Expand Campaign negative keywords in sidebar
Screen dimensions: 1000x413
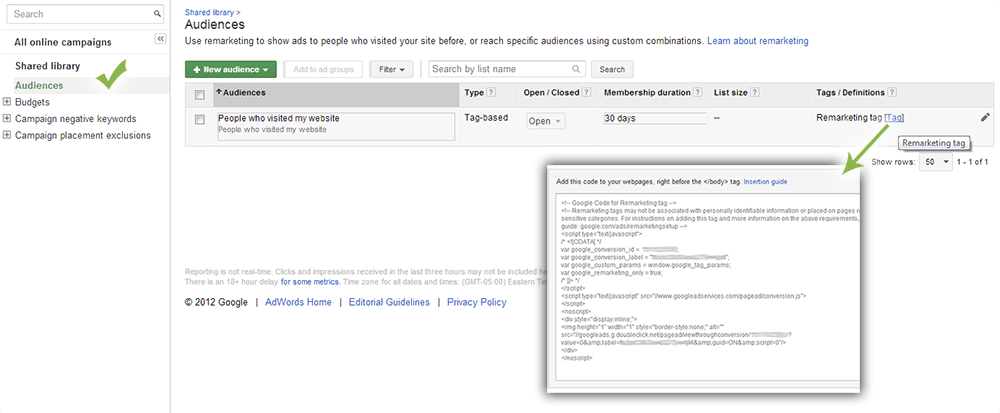[x=7, y=118]
